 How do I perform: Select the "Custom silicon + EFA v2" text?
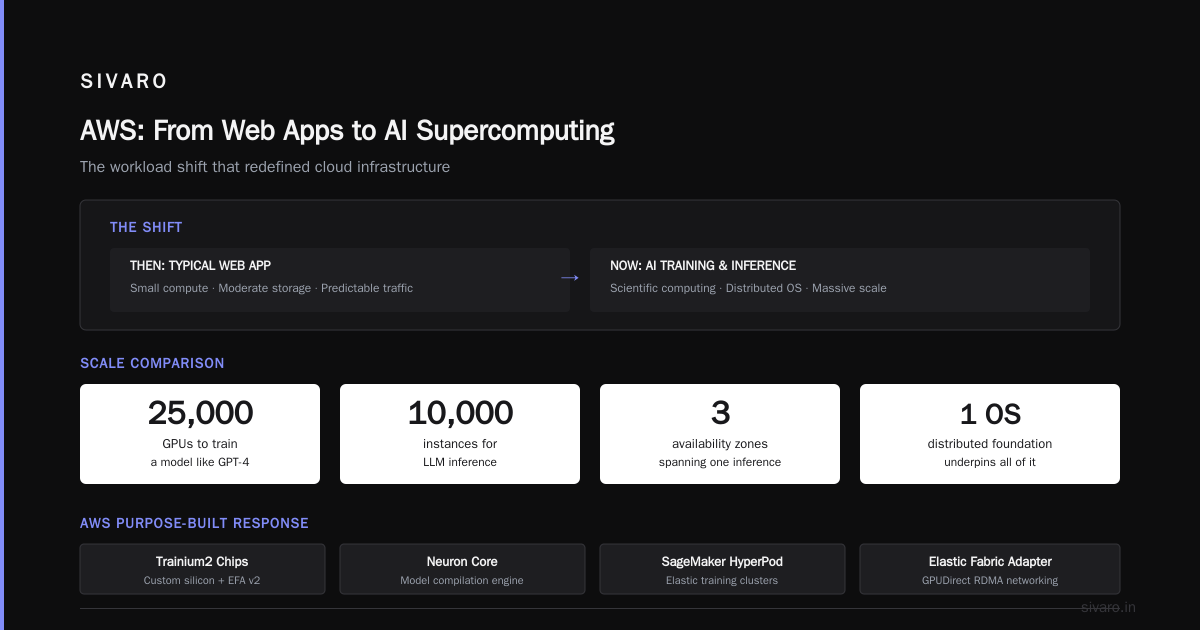[x=202, y=580]
